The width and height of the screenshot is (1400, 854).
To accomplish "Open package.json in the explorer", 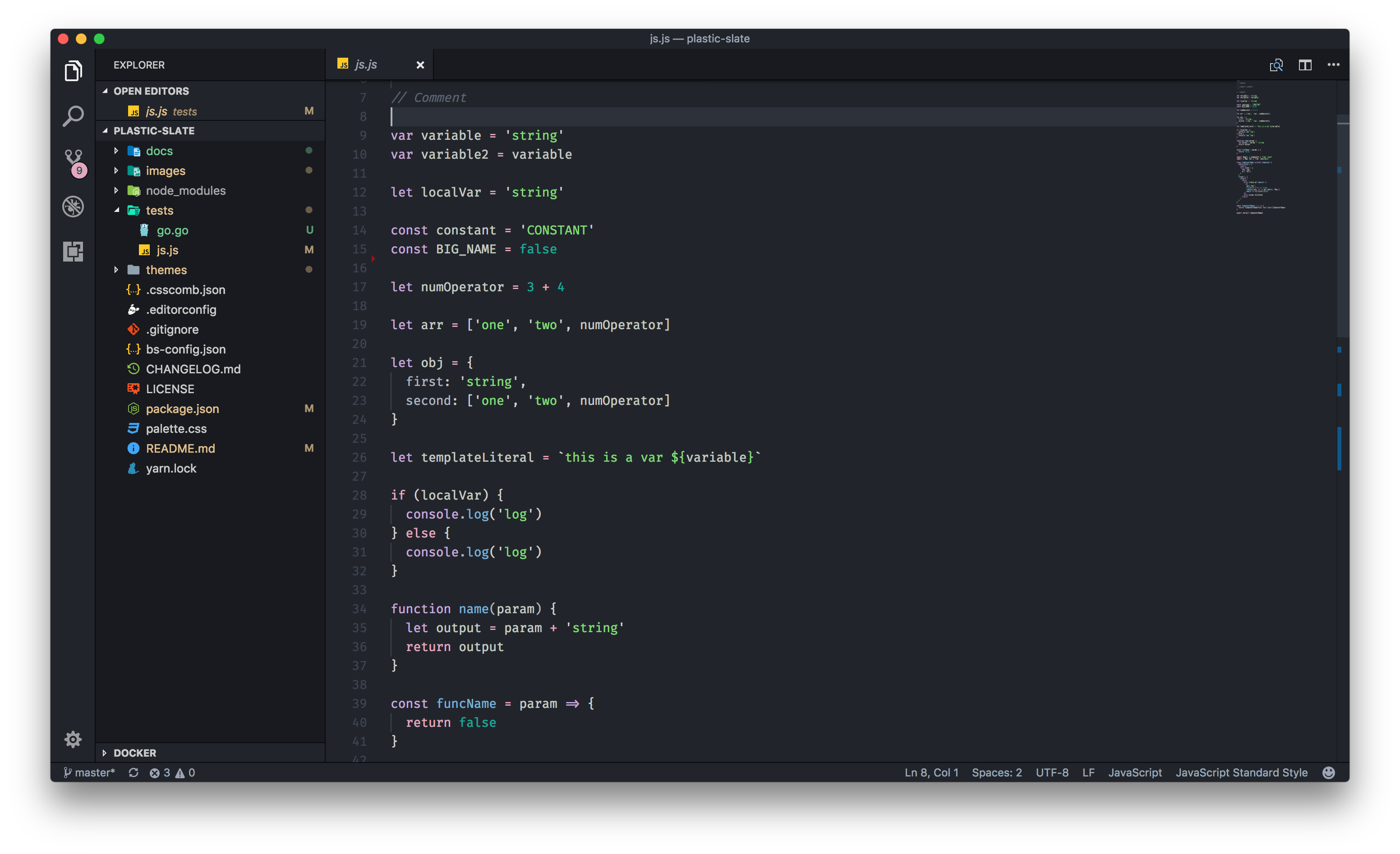I will point(182,409).
